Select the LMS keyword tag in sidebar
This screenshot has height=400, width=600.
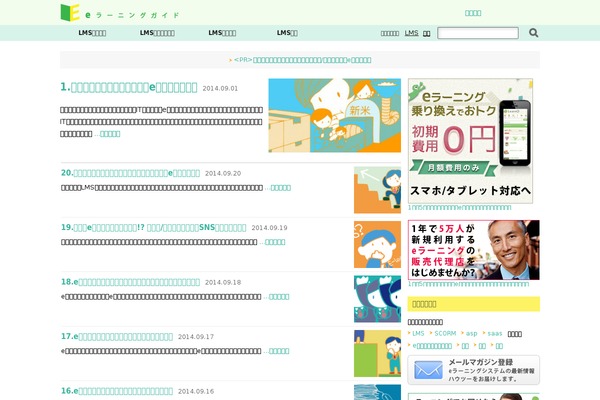pyautogui.click(x=418, y=334)
